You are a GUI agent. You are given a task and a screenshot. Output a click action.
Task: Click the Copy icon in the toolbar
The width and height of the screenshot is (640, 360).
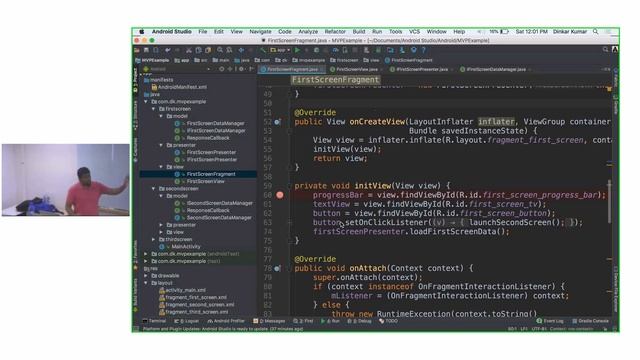tap(198, 50)
